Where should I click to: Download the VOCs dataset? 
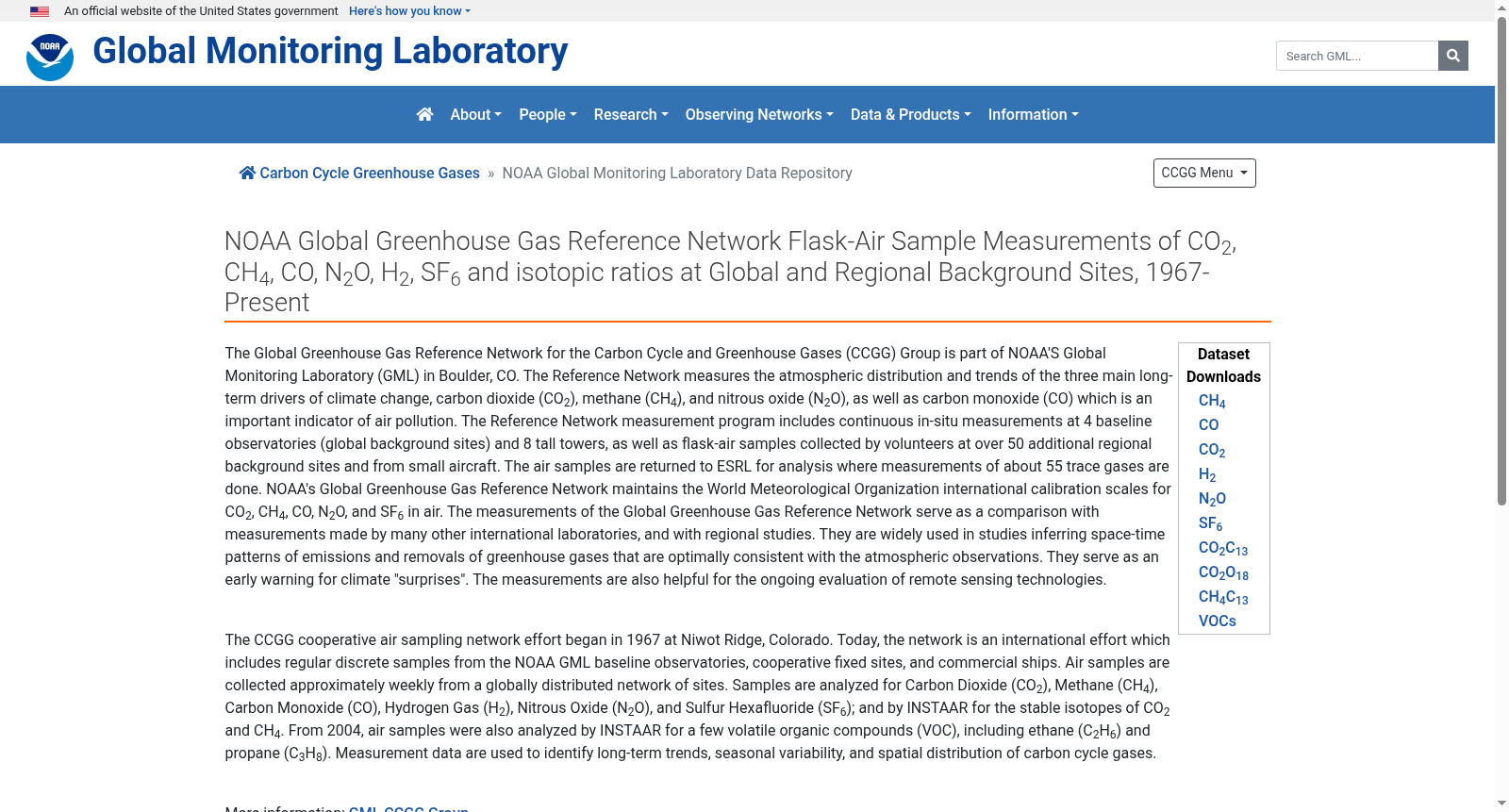click(1217, 621)
